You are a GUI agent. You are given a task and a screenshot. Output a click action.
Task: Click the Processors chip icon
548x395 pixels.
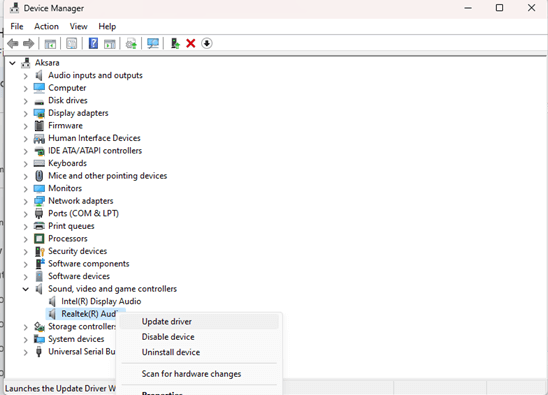coord(39,239)
